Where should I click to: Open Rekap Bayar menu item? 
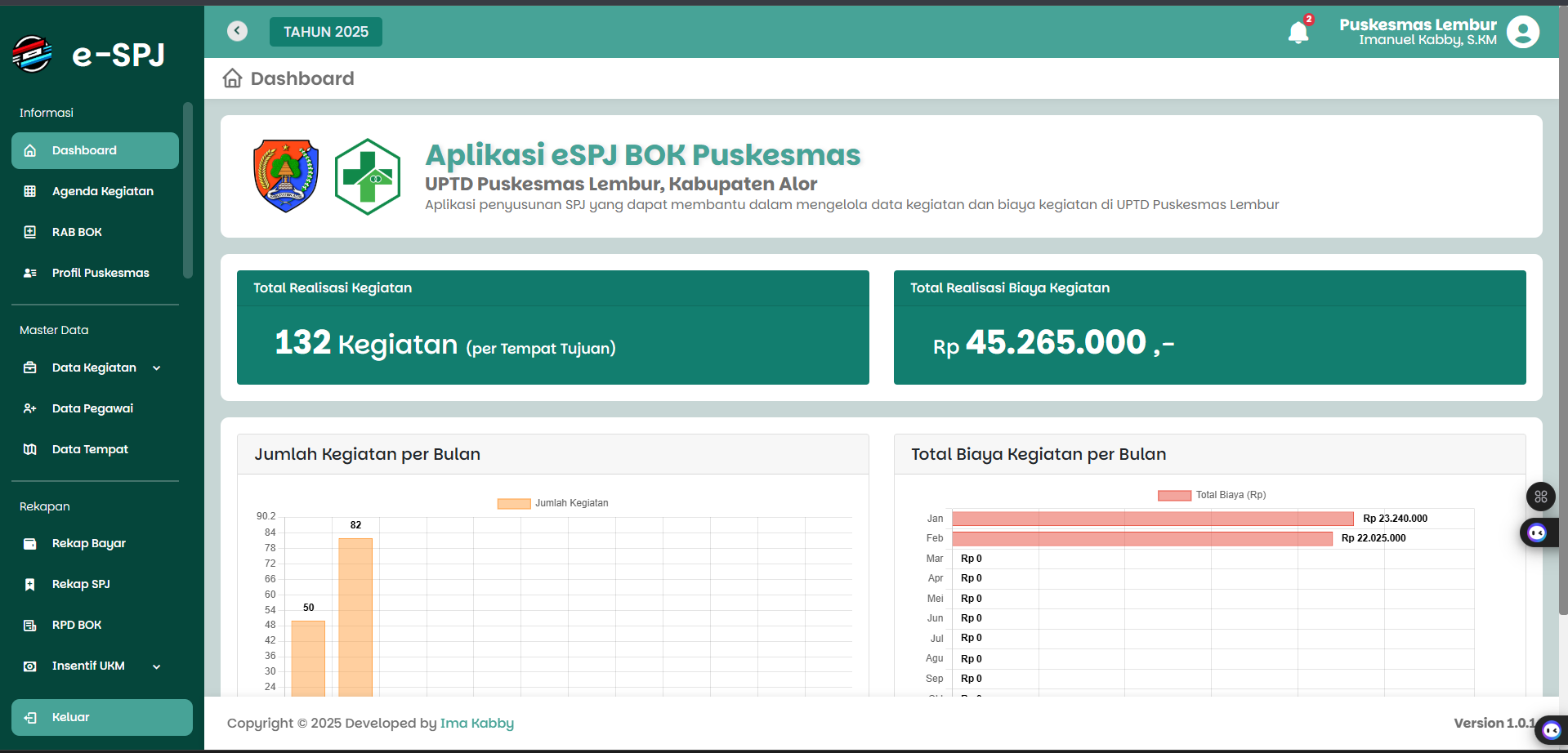95,544
